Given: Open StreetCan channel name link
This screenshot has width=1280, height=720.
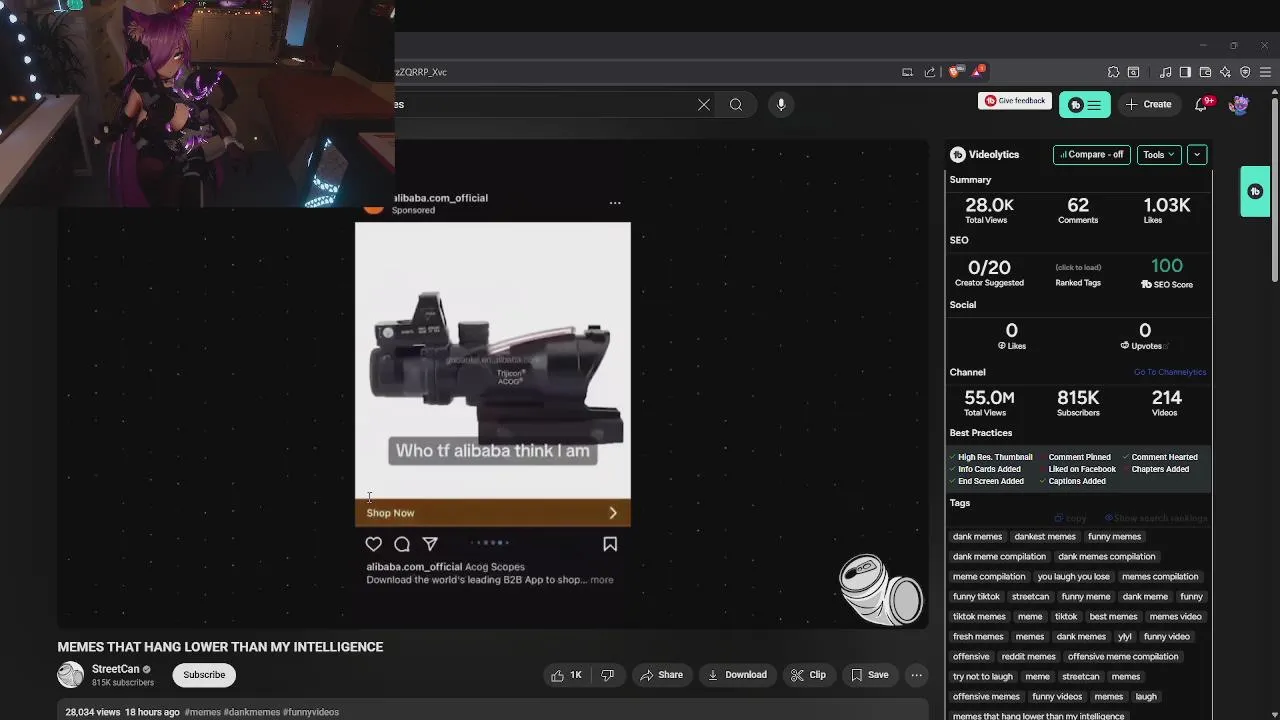Looking at the screenshot, I should 116,669.
